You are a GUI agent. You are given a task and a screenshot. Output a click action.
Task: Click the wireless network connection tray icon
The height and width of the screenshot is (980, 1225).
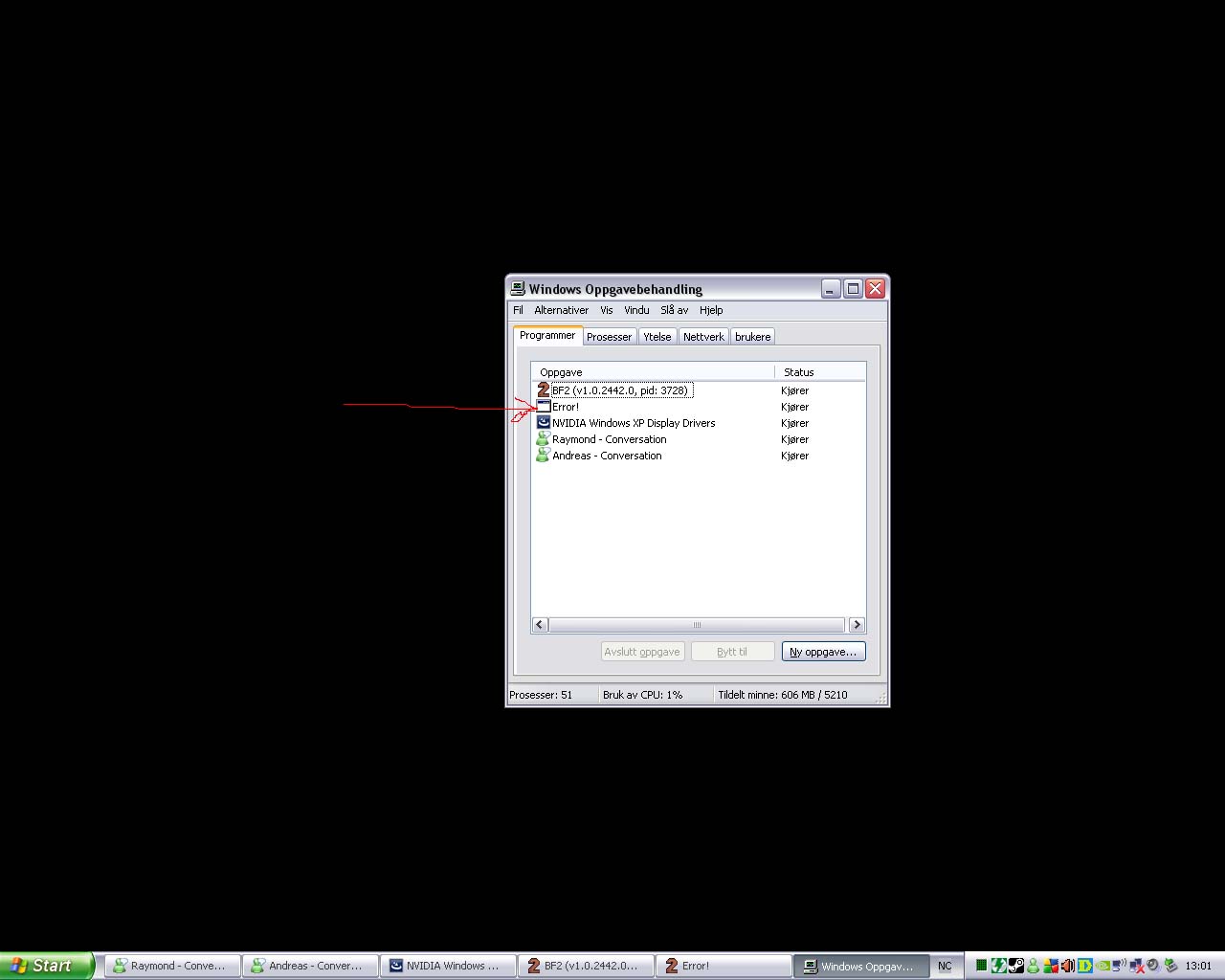pos(1119,966)
